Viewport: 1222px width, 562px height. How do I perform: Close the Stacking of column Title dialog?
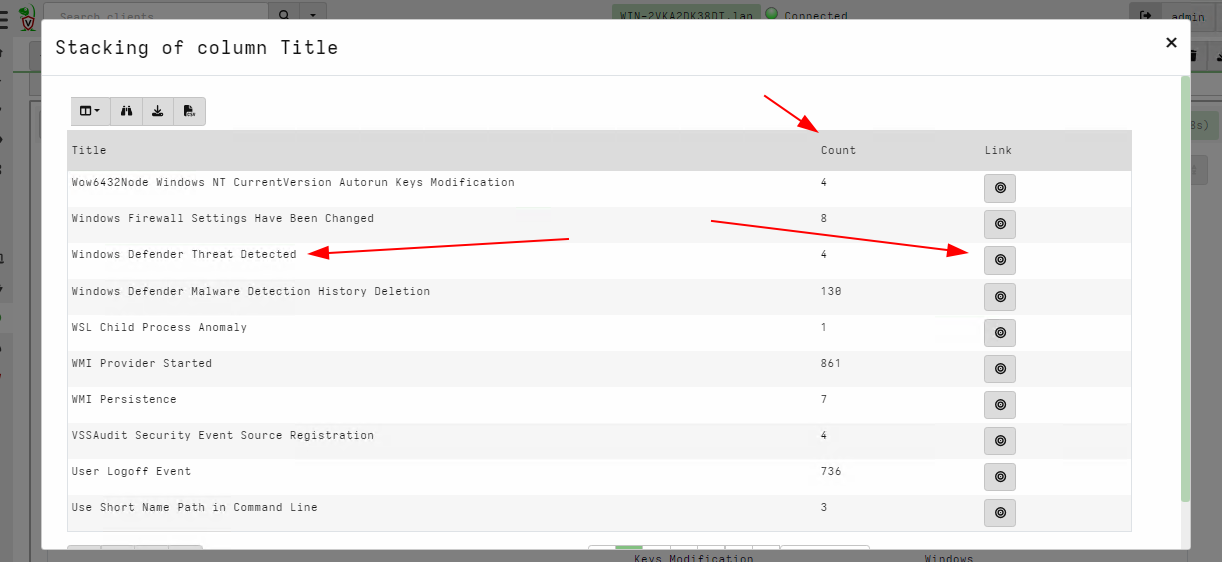click(1171, 42)
